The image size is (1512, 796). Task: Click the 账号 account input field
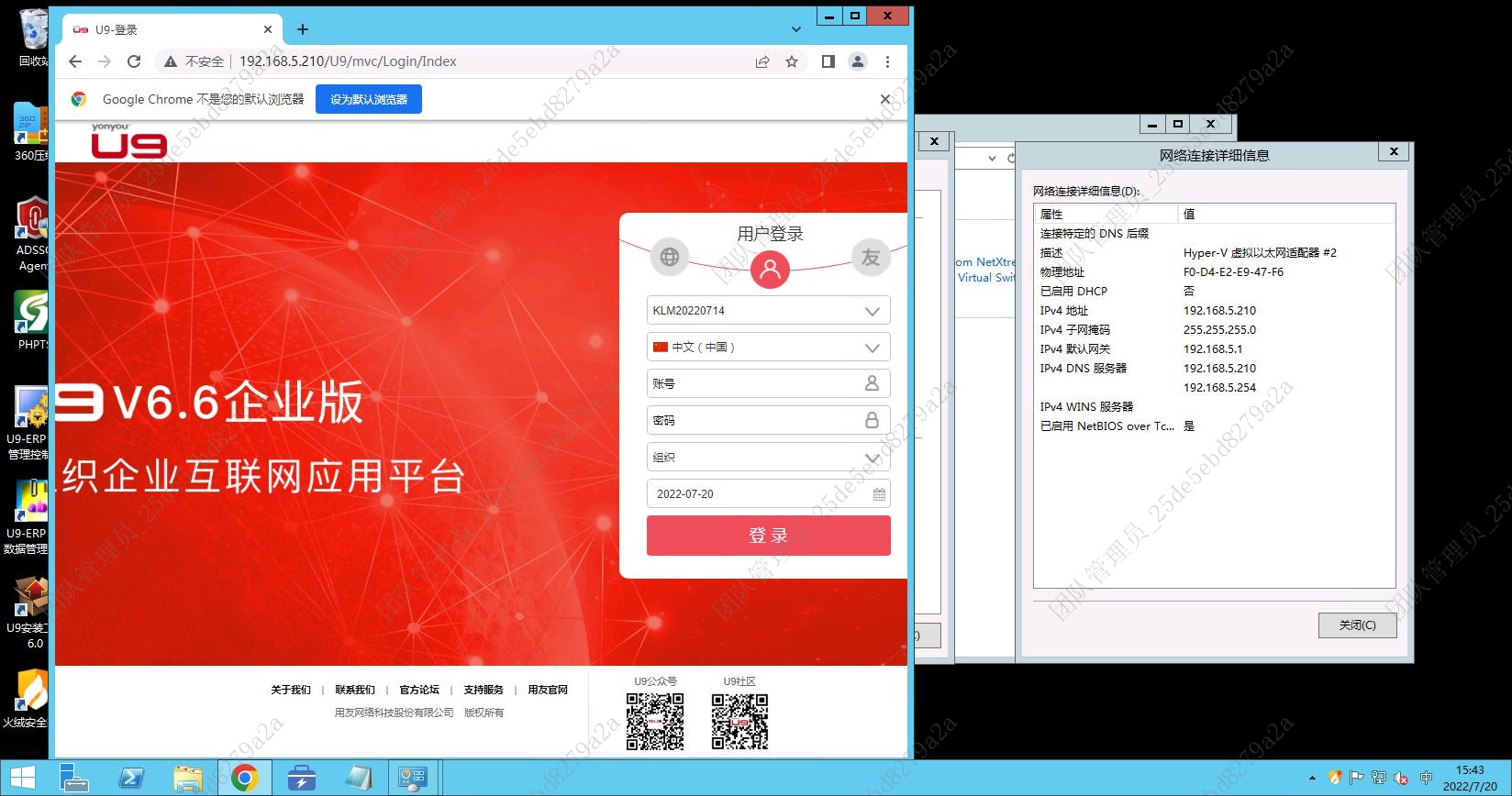point(757,384)
